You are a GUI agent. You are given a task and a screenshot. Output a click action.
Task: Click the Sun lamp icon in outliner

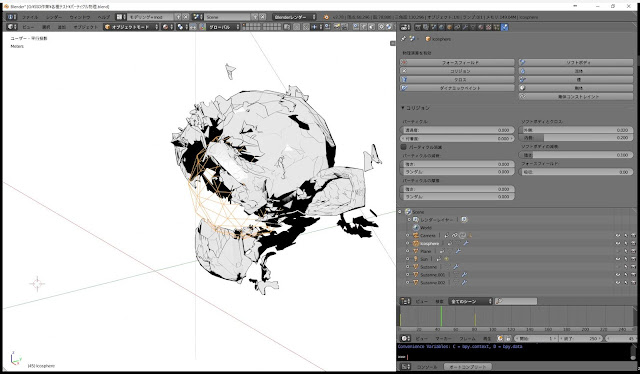coord(416,259)
